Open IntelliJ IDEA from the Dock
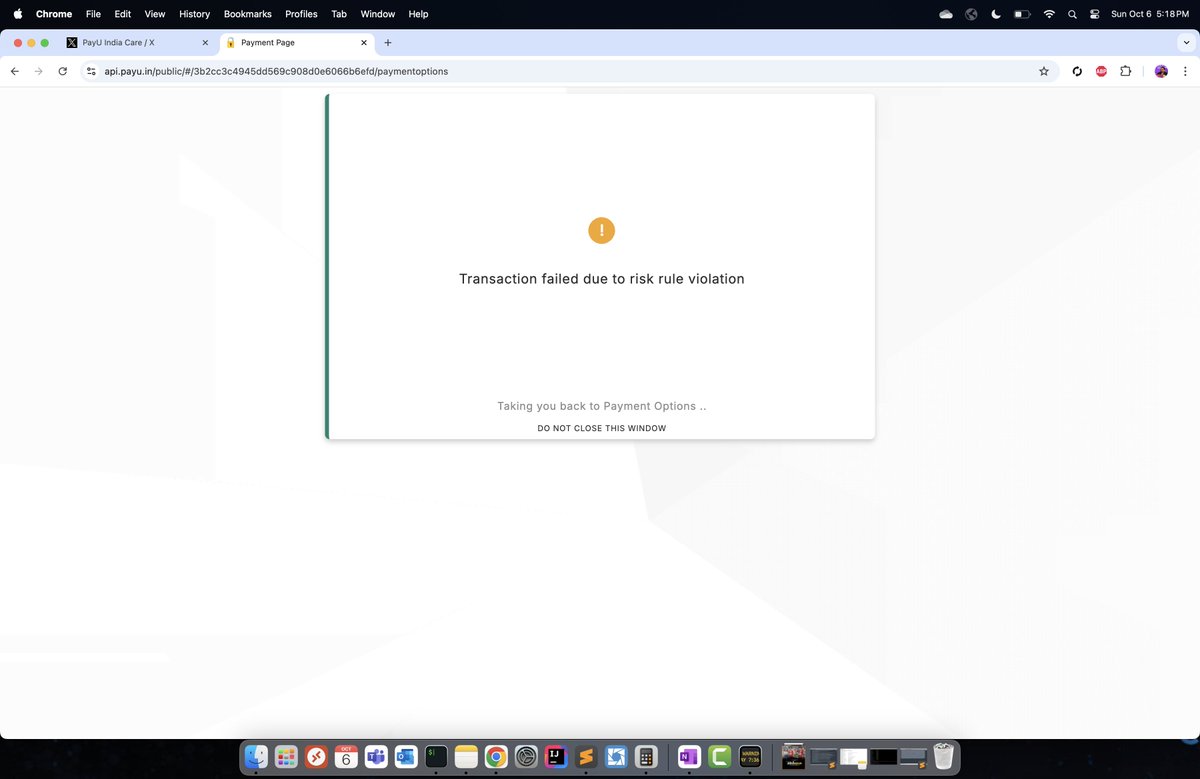The image size is (1200, 779). 556,757
